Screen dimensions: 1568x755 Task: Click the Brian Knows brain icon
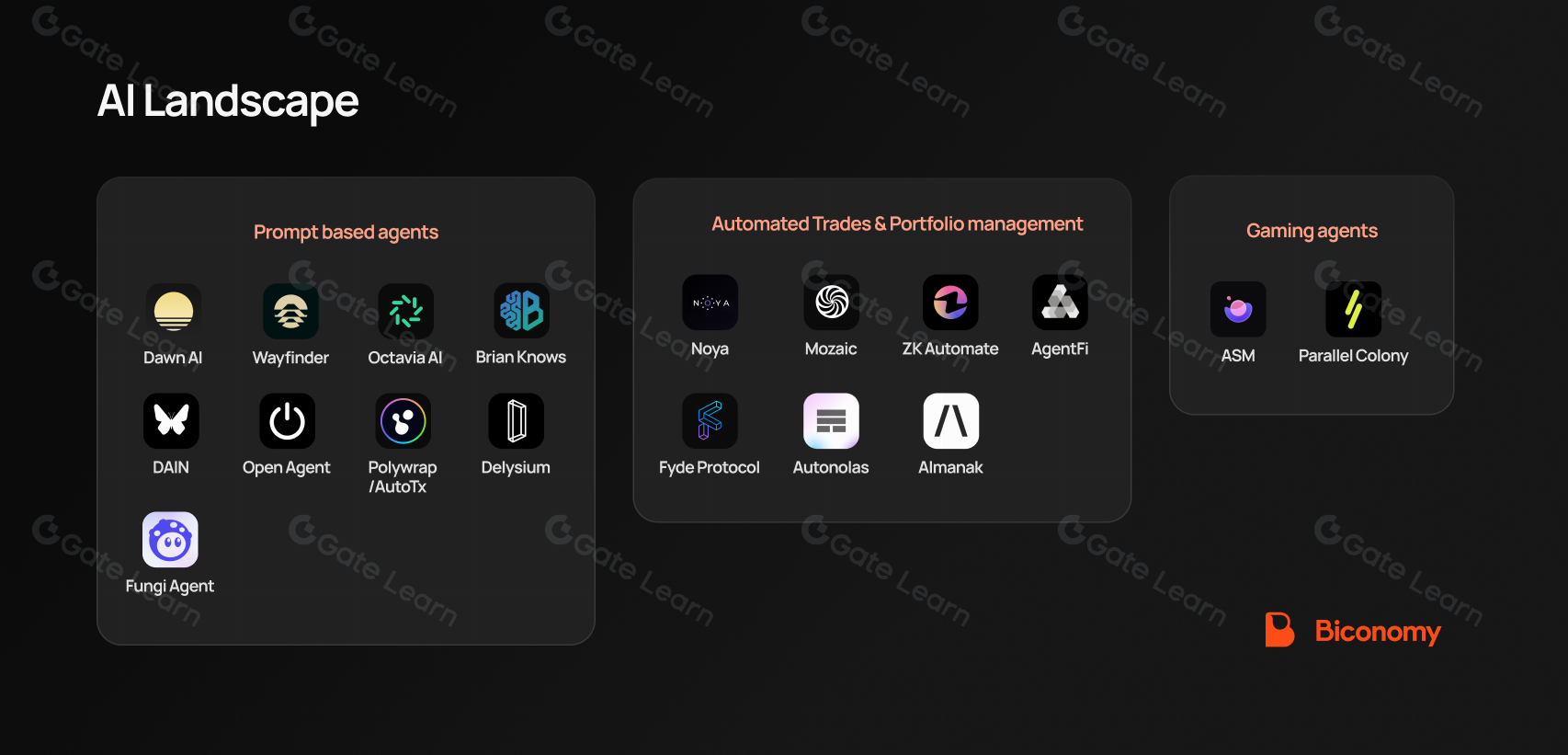click(521, 311)
